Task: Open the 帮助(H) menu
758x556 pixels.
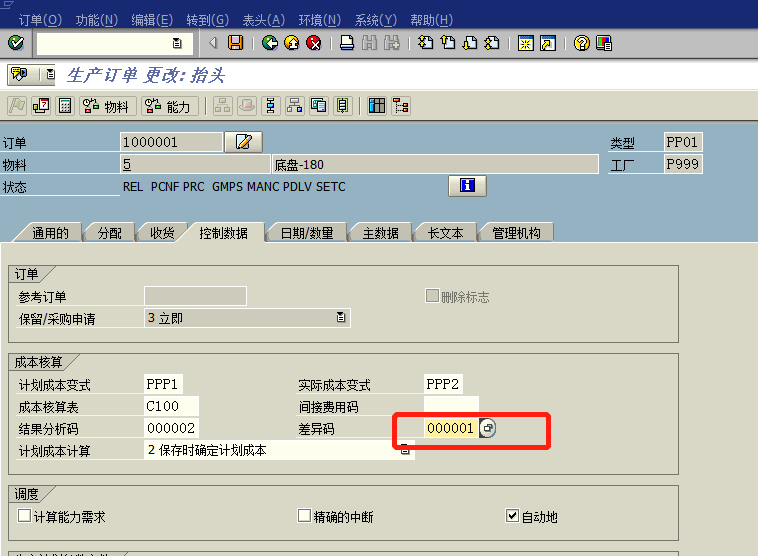Action: pos(431,20)
